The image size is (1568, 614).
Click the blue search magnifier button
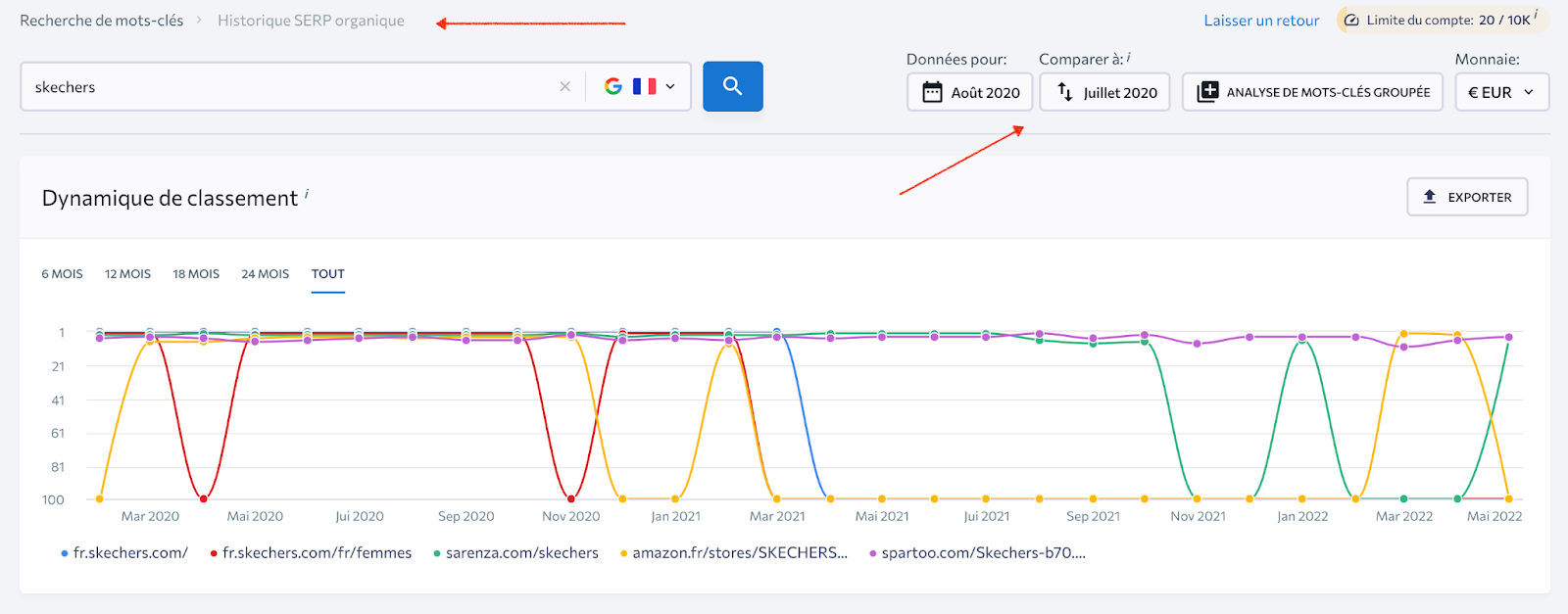(x=733, y=86)
